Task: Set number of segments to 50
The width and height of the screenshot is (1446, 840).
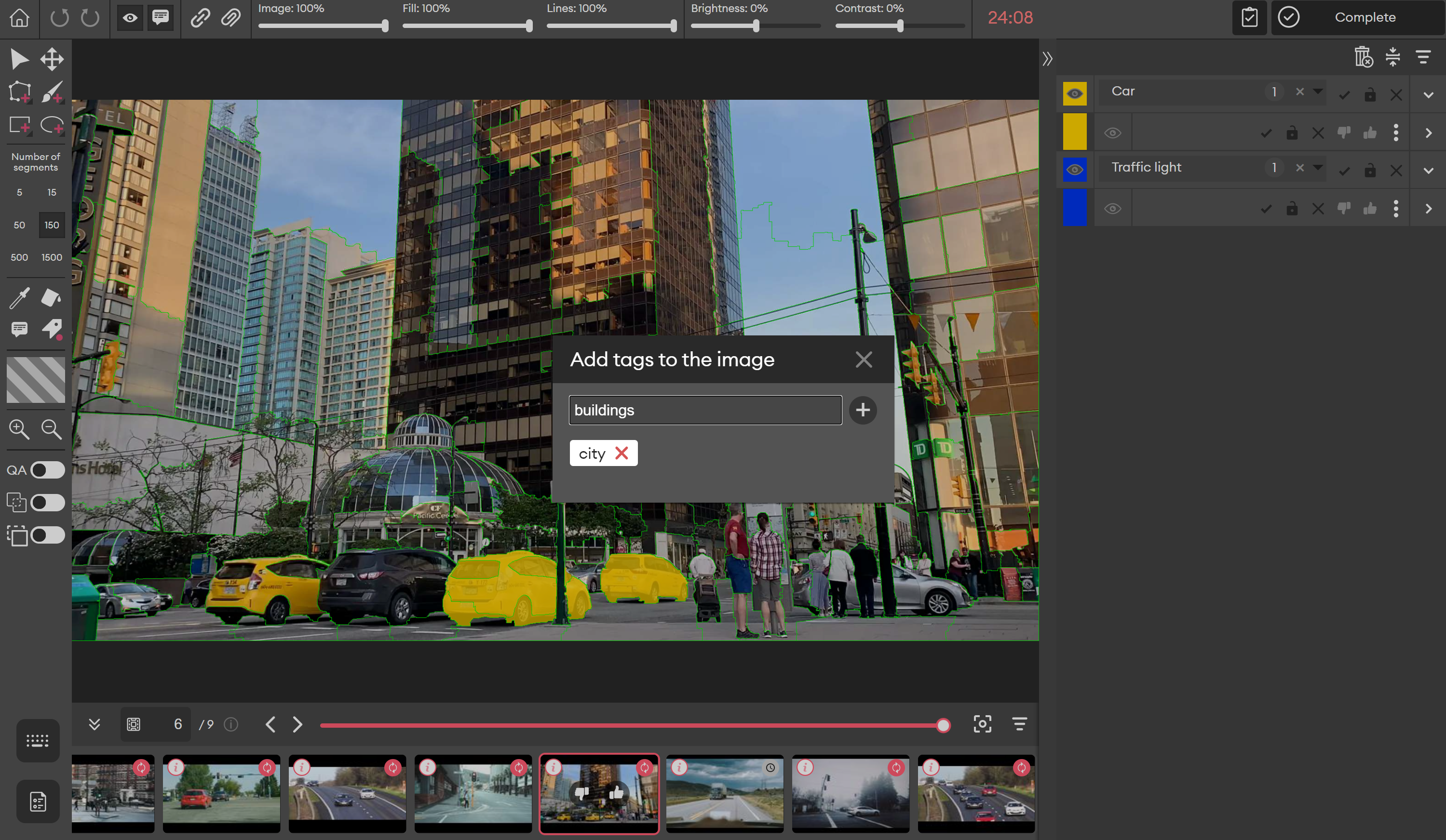Action: coord(19,226)
